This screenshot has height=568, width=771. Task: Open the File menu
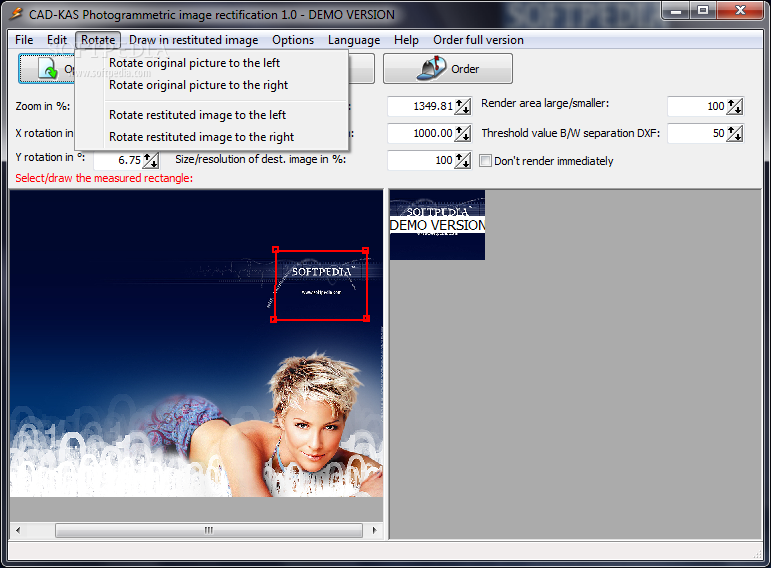tap(24, 40)
